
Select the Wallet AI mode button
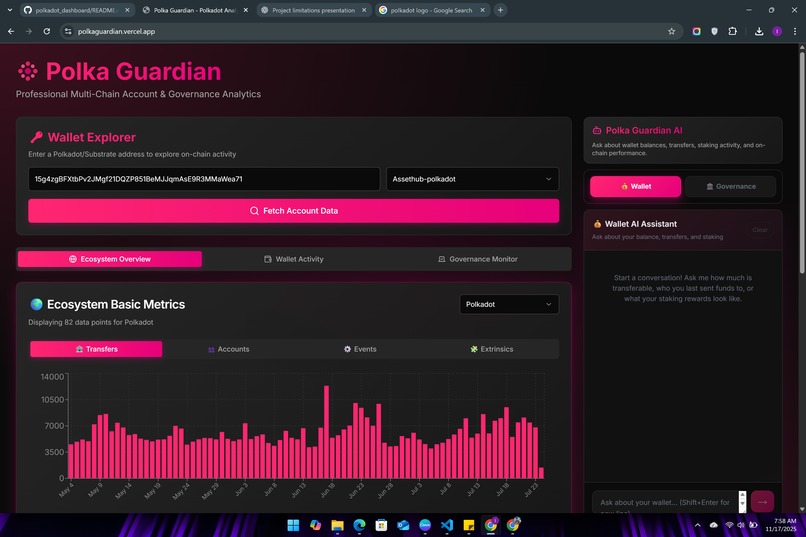(x=635, y=187)
